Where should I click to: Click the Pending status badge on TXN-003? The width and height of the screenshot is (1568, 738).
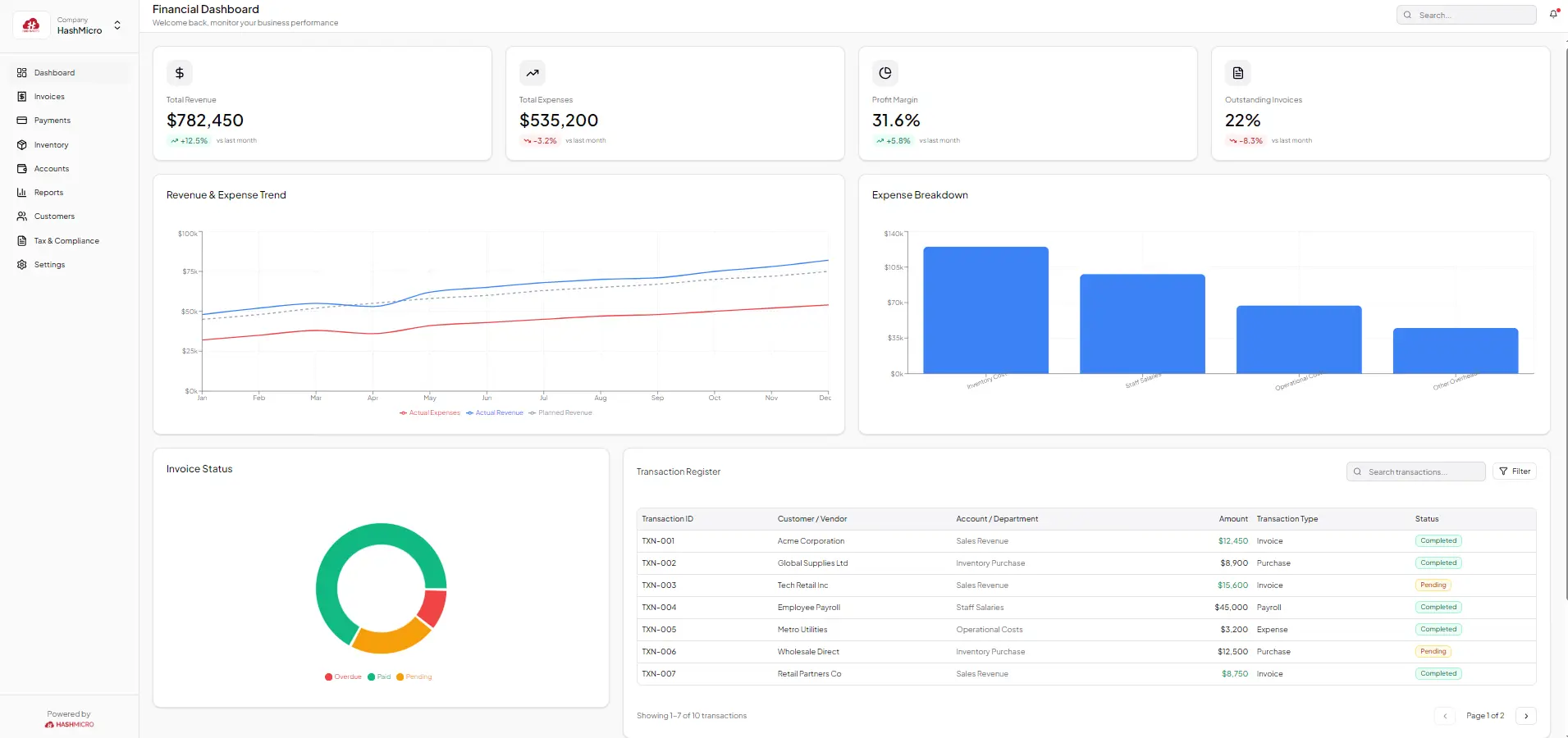[1433, 585]
